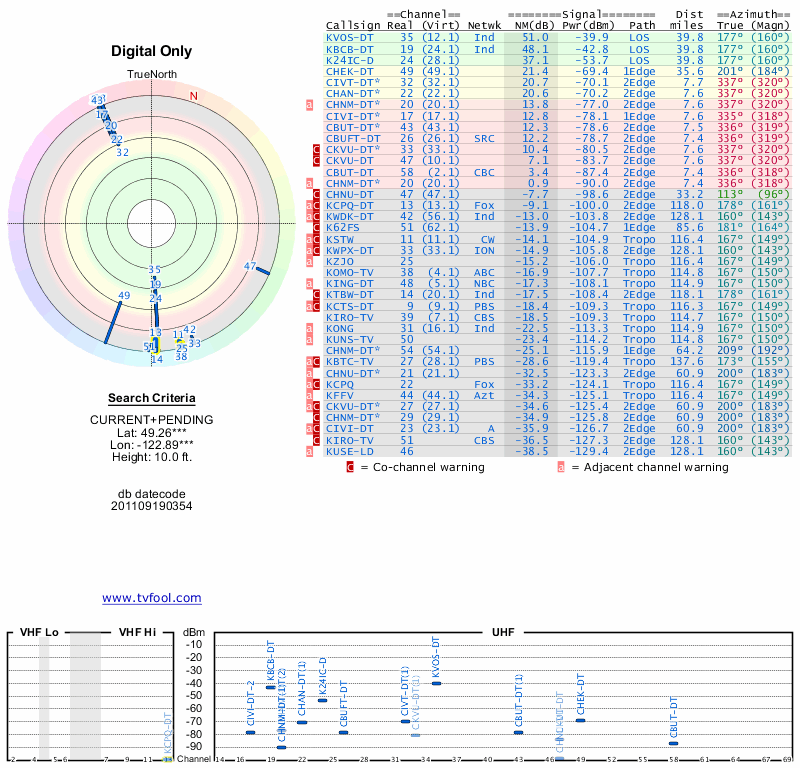This screenshot has width=800, height=768.
Task: Click the SRC network cell
Action: coord(484,138)
